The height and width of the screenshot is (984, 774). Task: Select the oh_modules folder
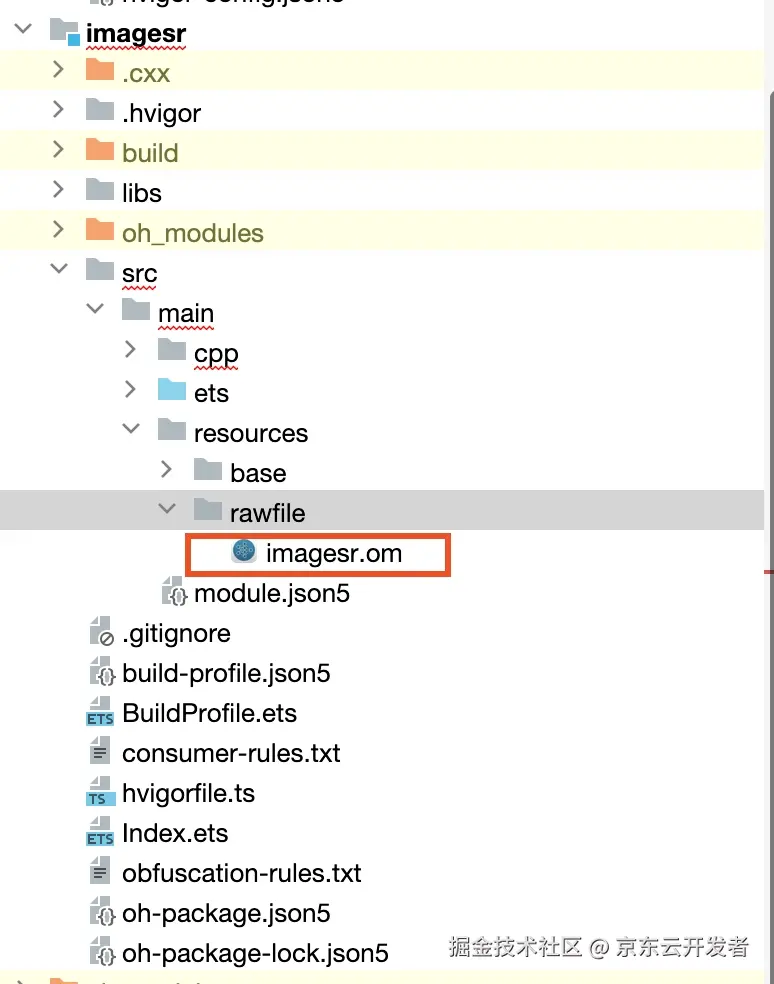click(192, 233)
